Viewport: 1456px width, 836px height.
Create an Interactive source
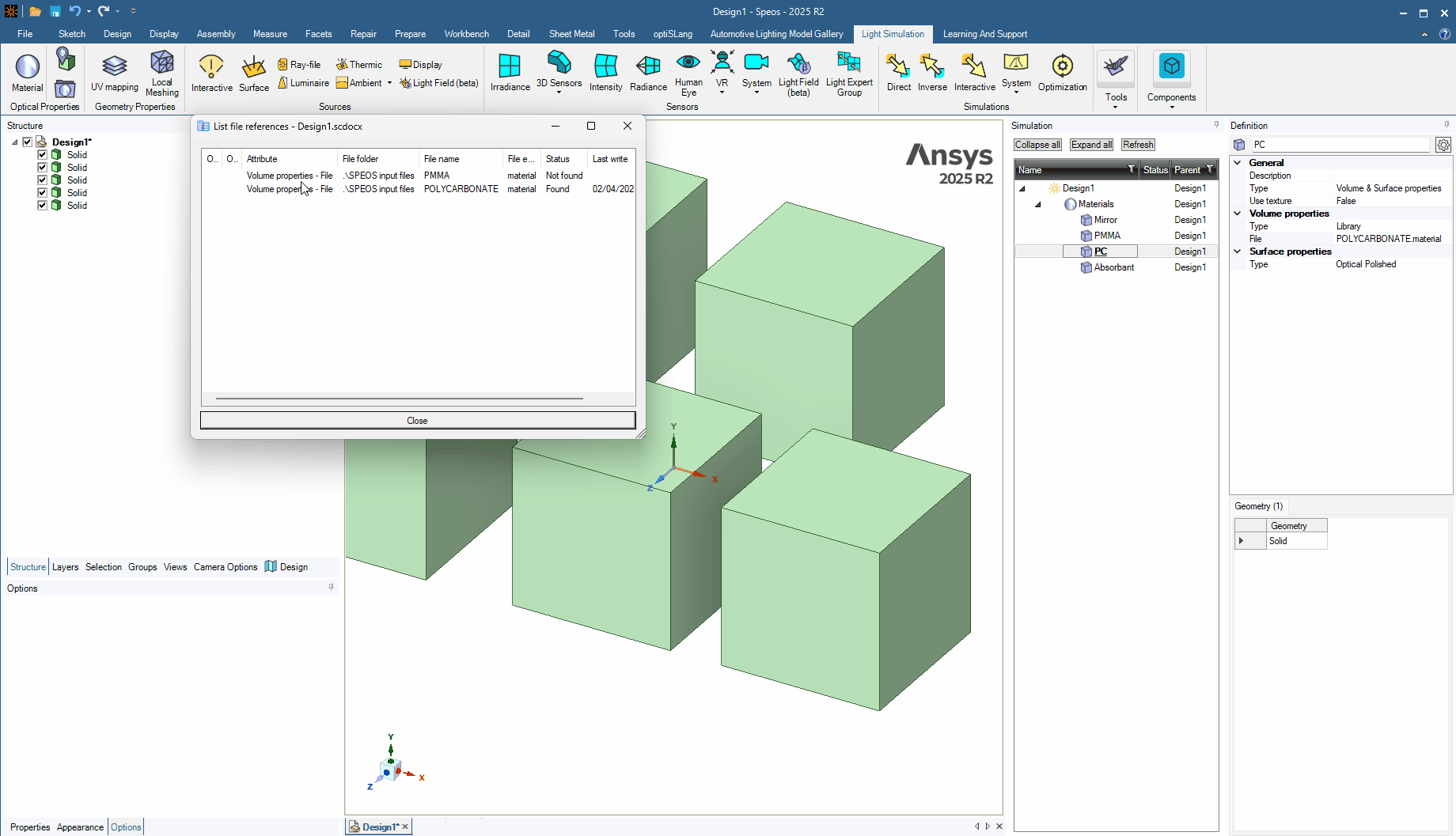point(211,73)
